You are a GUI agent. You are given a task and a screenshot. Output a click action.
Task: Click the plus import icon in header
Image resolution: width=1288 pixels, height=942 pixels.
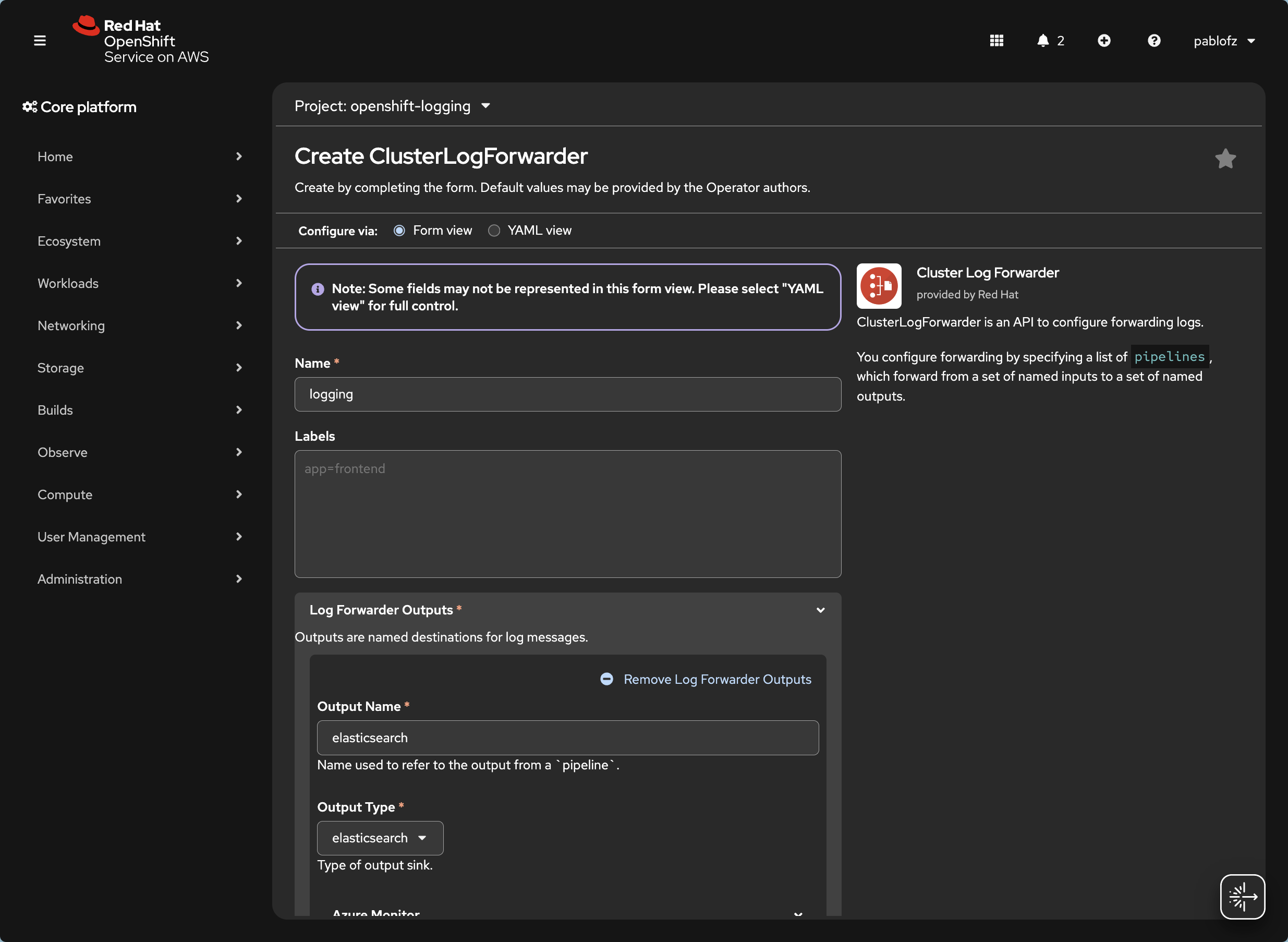1103,41
